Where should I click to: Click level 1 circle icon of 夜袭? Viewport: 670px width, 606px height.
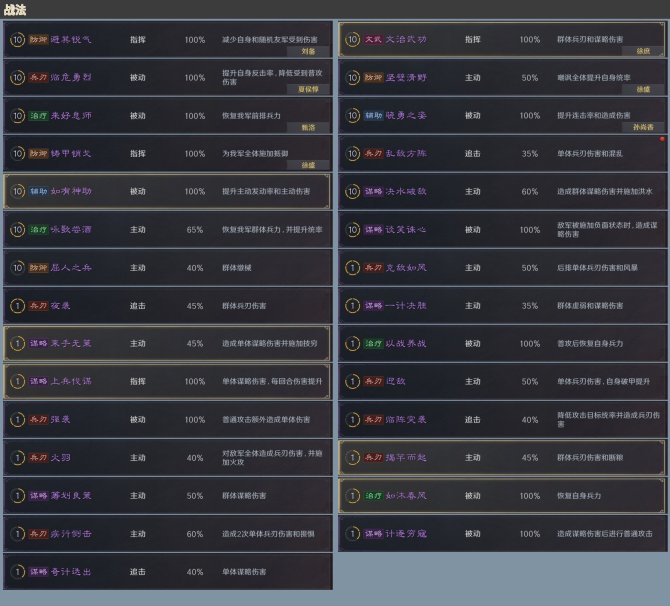[17, 305]
